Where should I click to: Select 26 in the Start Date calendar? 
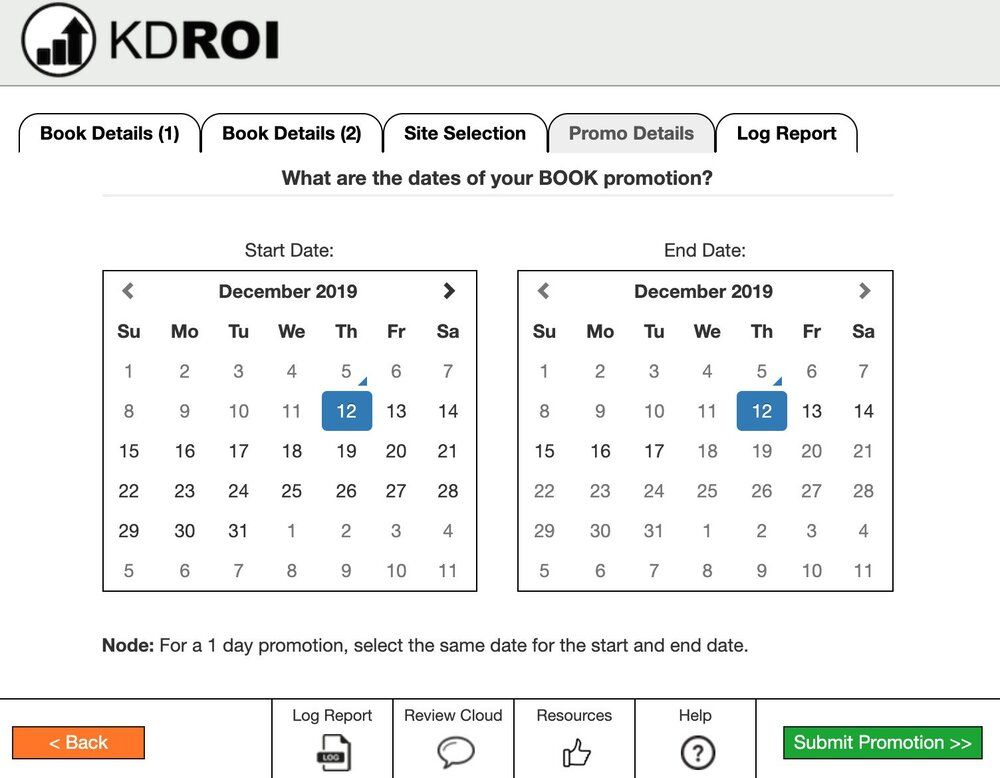pos(346,491)
